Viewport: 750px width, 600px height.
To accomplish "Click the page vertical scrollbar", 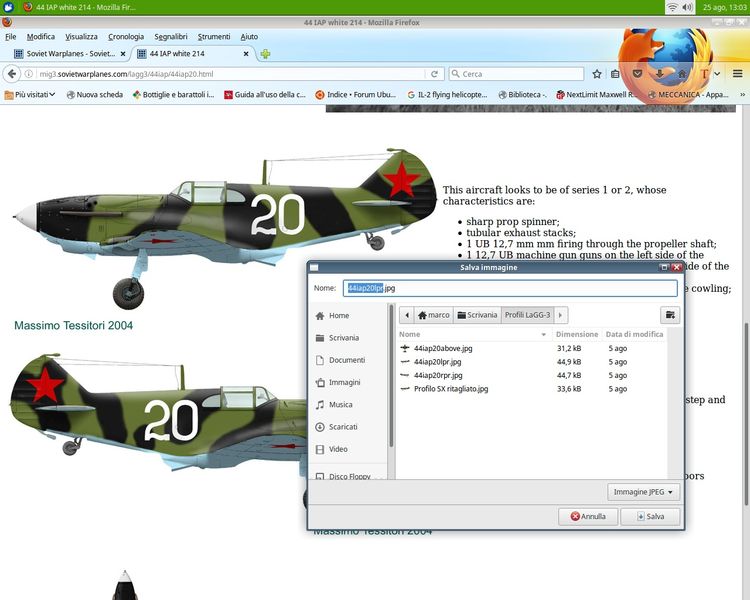I will click(x=746, y=414).
